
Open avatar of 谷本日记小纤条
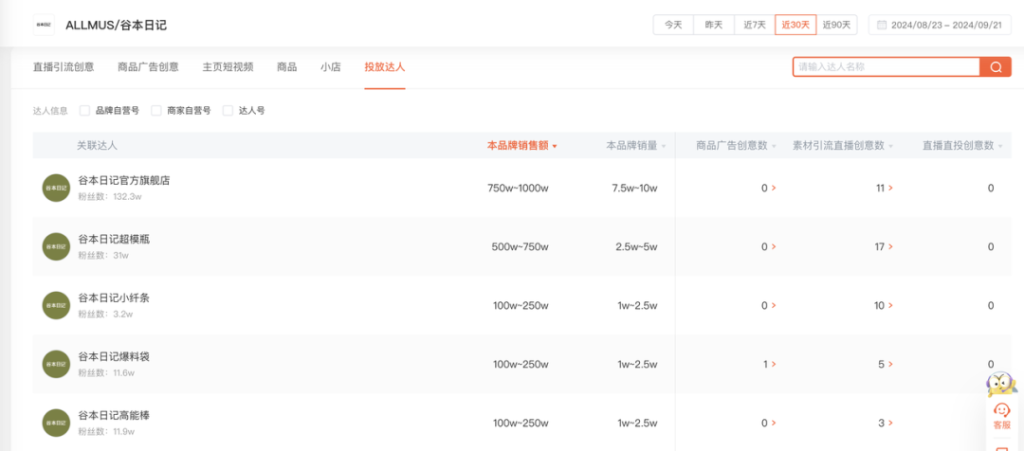[56, 305]
